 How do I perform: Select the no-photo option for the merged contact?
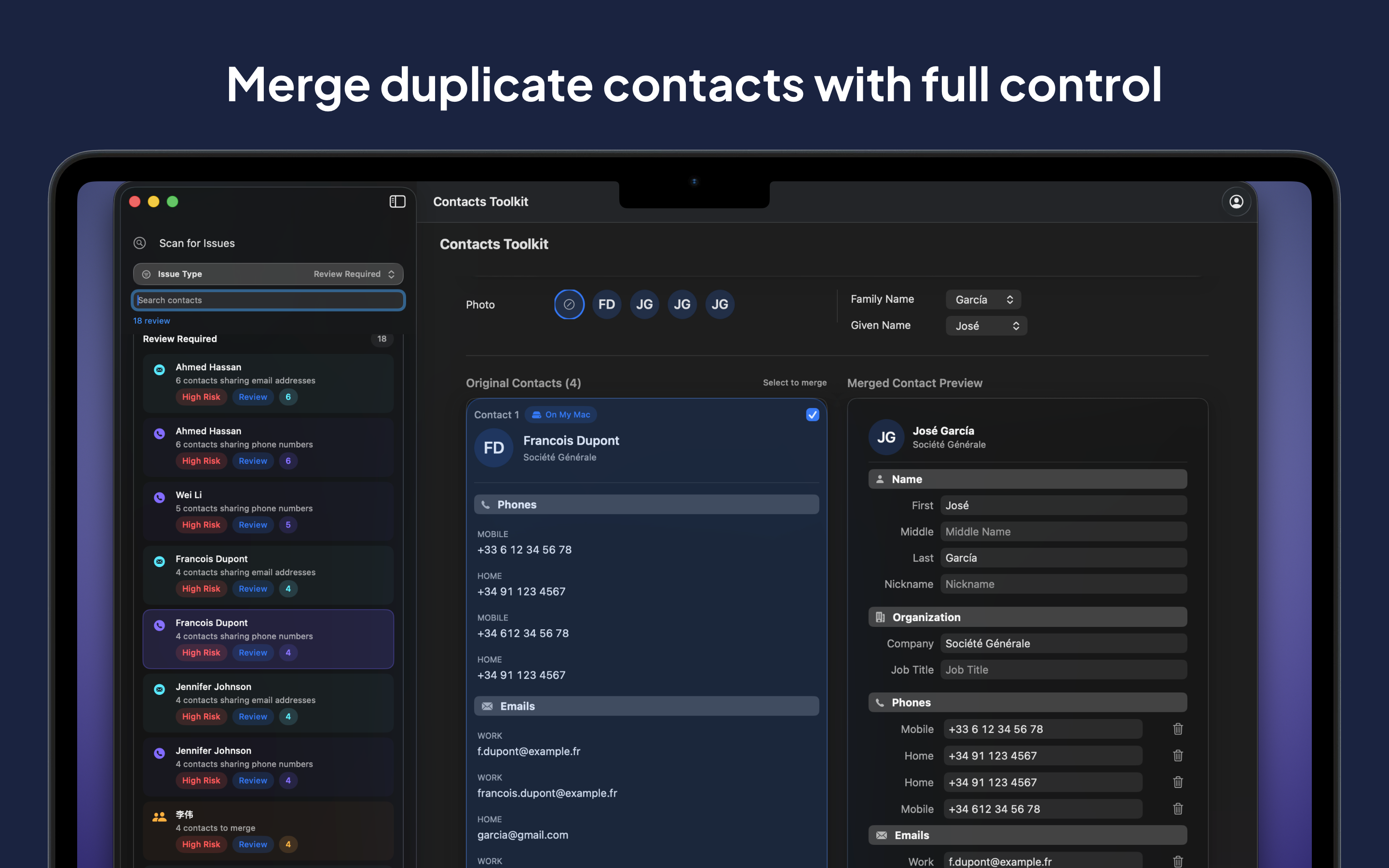tap(569, 304)
